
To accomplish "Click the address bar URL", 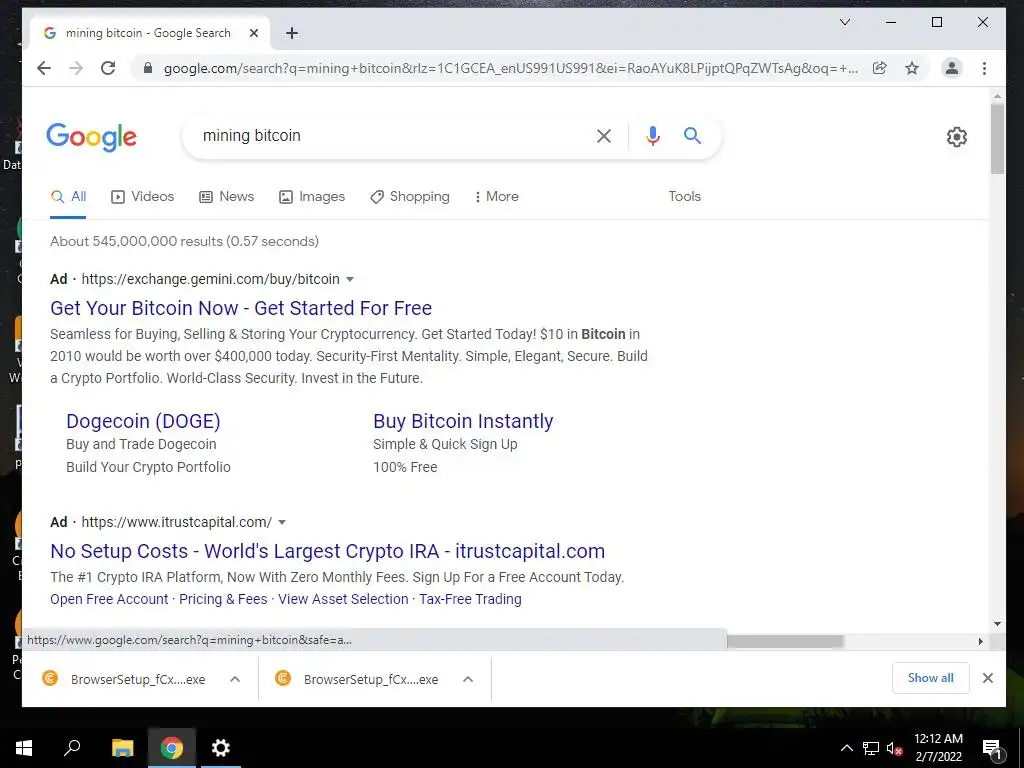I will [511, 68].
